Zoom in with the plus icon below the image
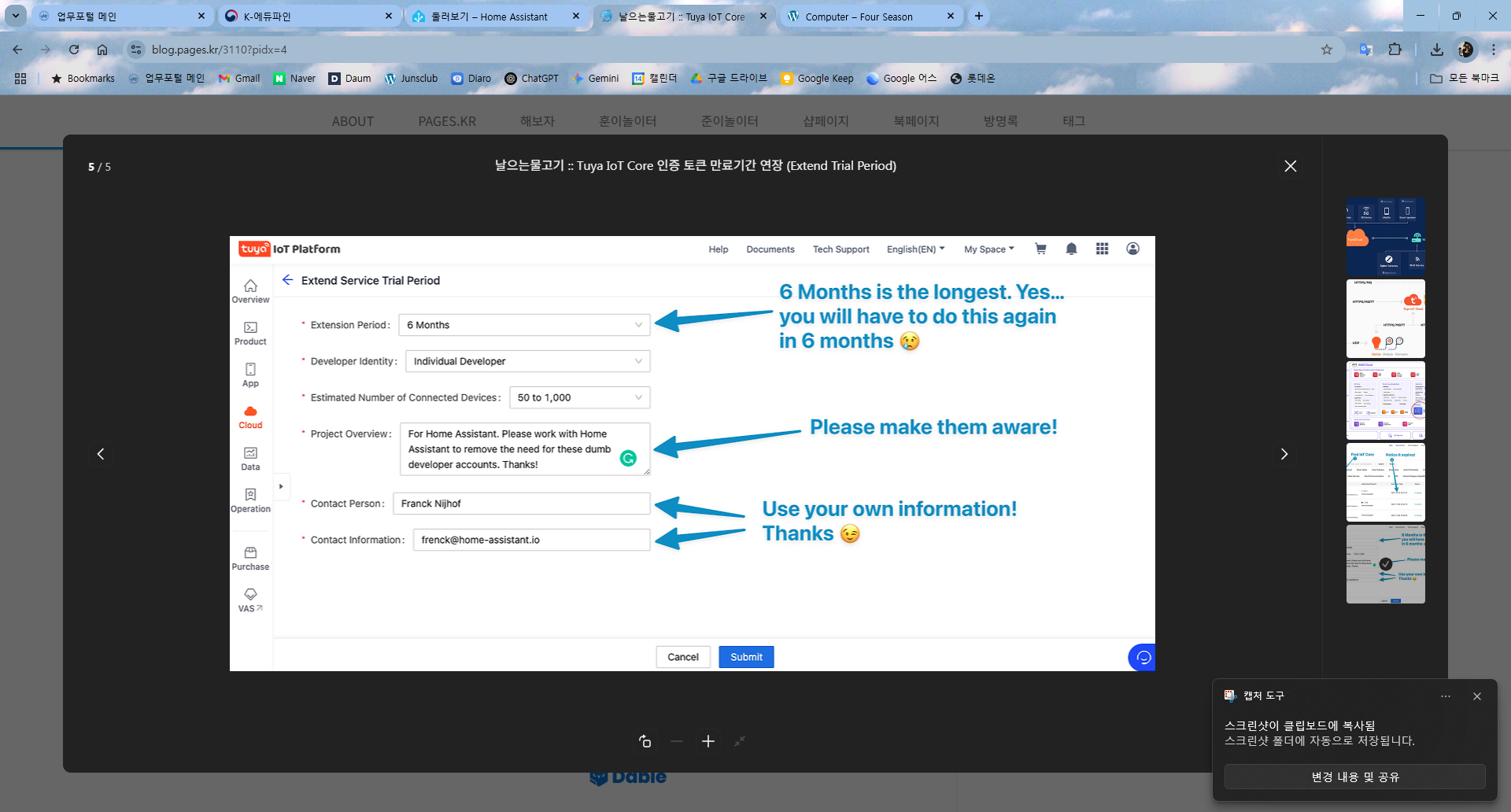This screenshot has height=812, width=1511. (708, 741)
